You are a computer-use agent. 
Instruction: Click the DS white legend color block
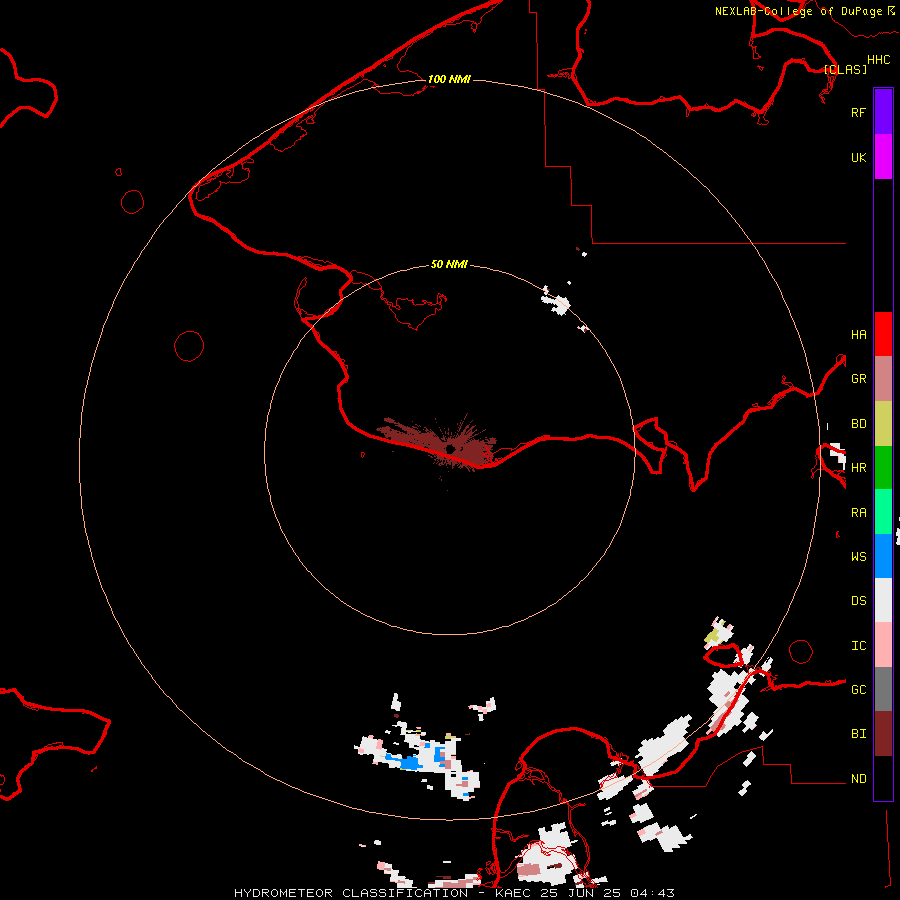[x=883, y=600]
